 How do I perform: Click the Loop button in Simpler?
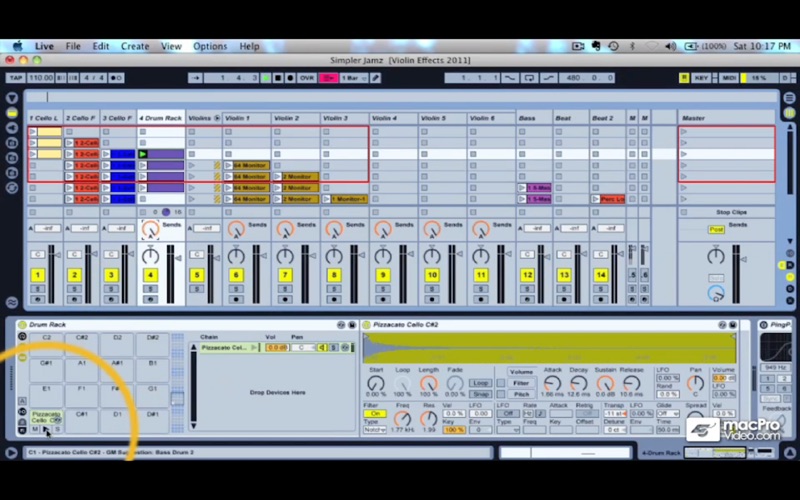click(x=481, y=383)
